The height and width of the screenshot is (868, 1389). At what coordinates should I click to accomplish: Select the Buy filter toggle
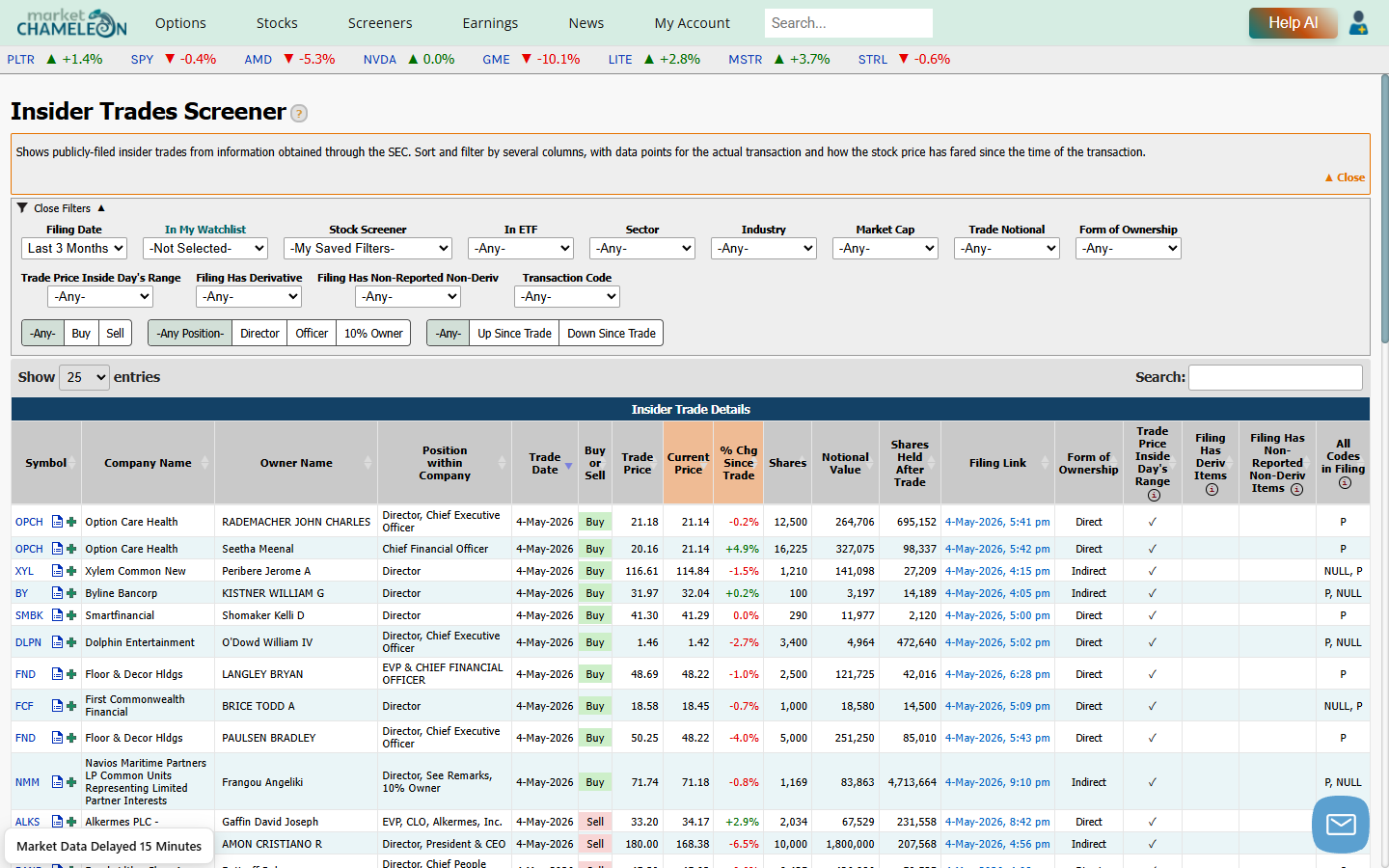[x=81, y=334]
